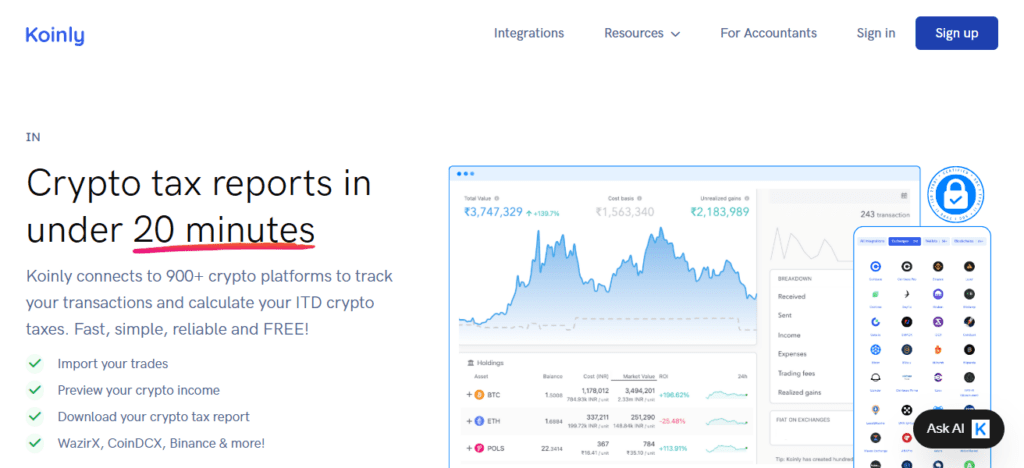Click the Sign up button

[x=956, y=33]
